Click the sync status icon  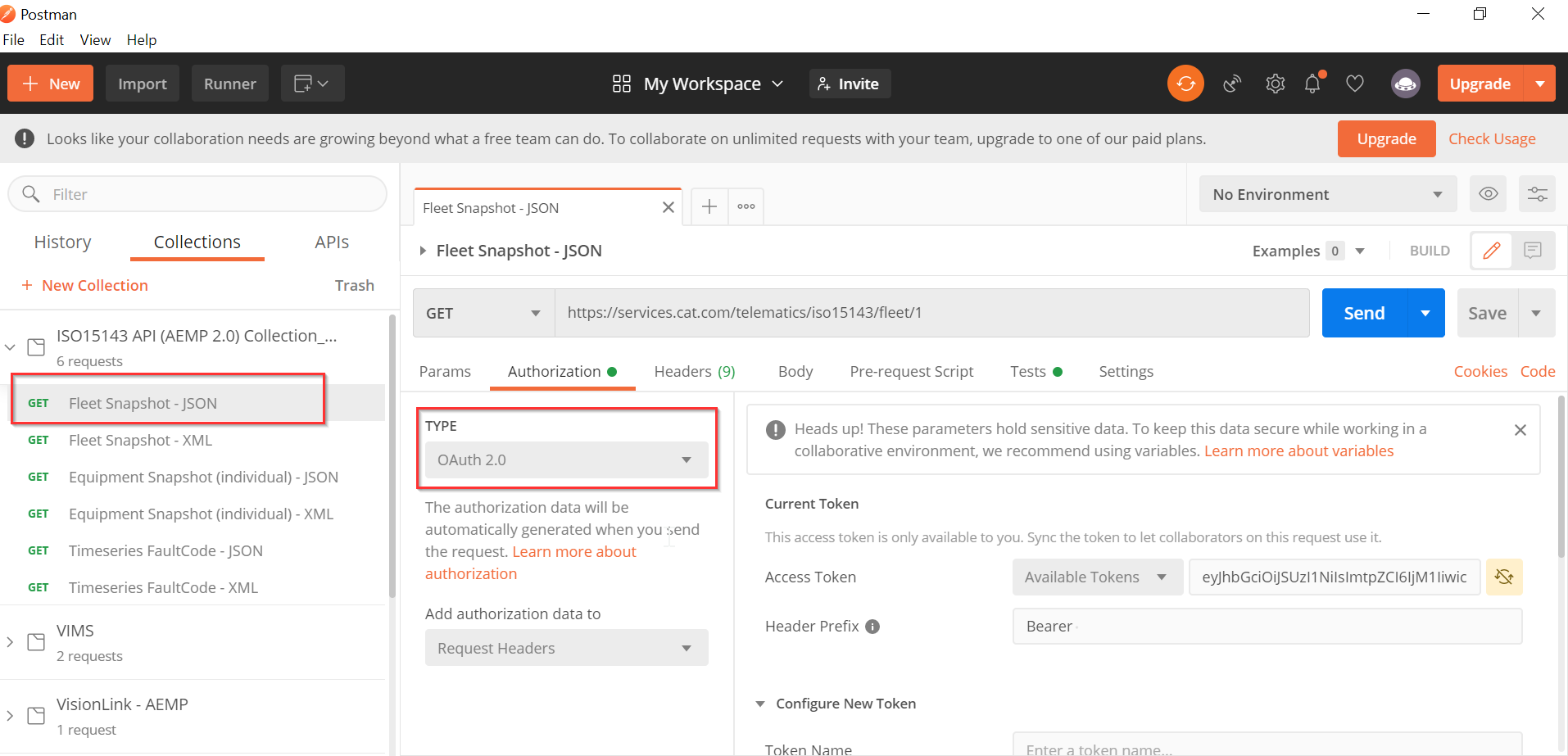pyautogui.click(x=1185, y=84)
